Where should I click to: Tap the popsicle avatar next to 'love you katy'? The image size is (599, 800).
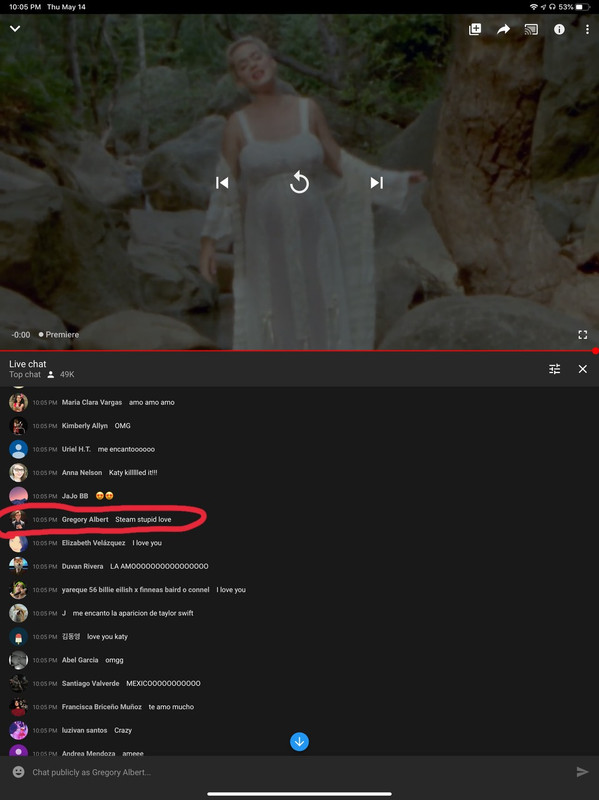pyautogui.click(x=18, y=637)
